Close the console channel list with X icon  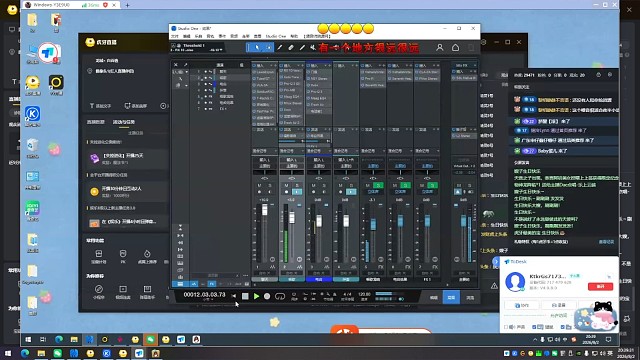click(x=176, y=65)
